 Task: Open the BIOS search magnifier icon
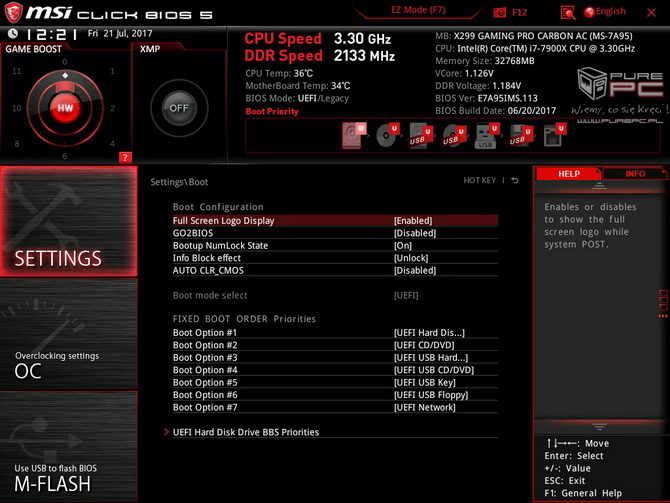point(567,13)
